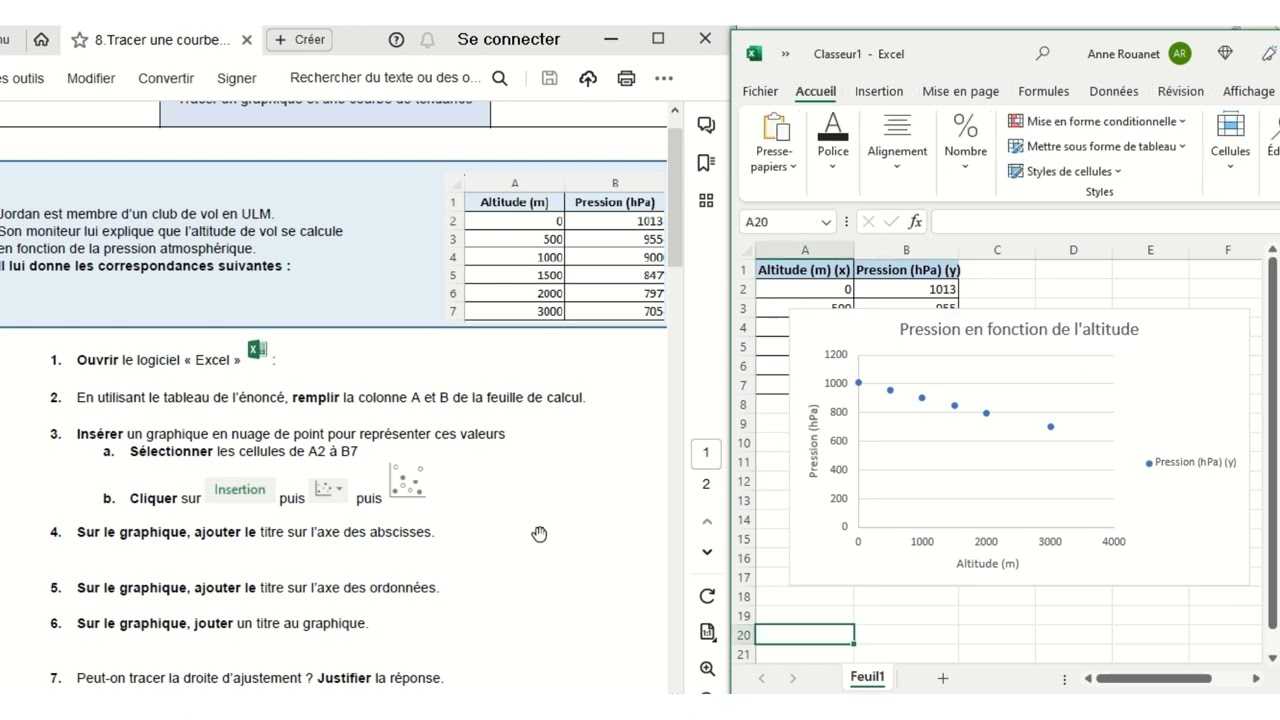Close the 8.Tracer une courbe tab
The height and width of the screenshot is (720, 1280).
247,40
